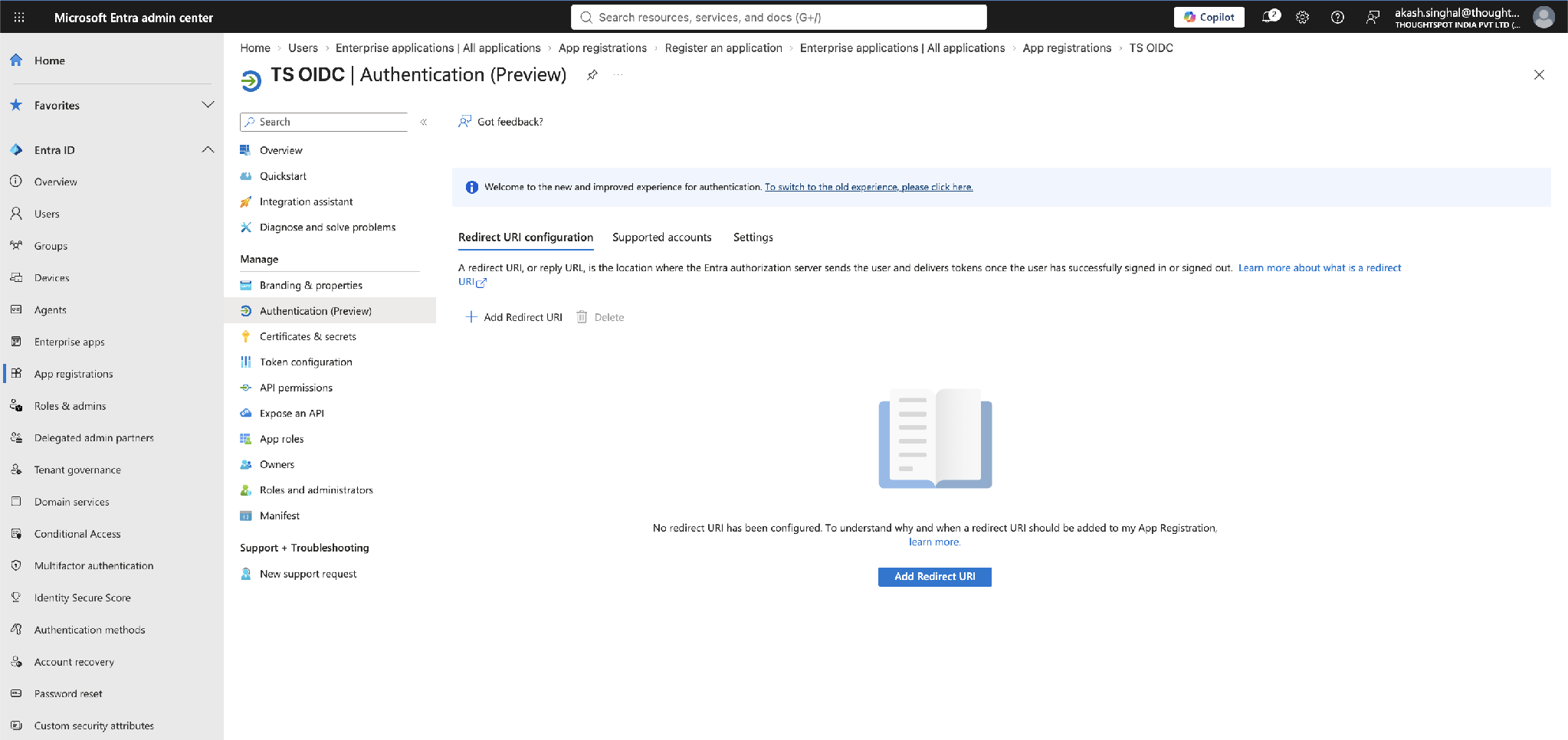Click the Integration assistant rocket icon
The image size is (1568, 740).
pyautogui.click(x=246, y=201)
